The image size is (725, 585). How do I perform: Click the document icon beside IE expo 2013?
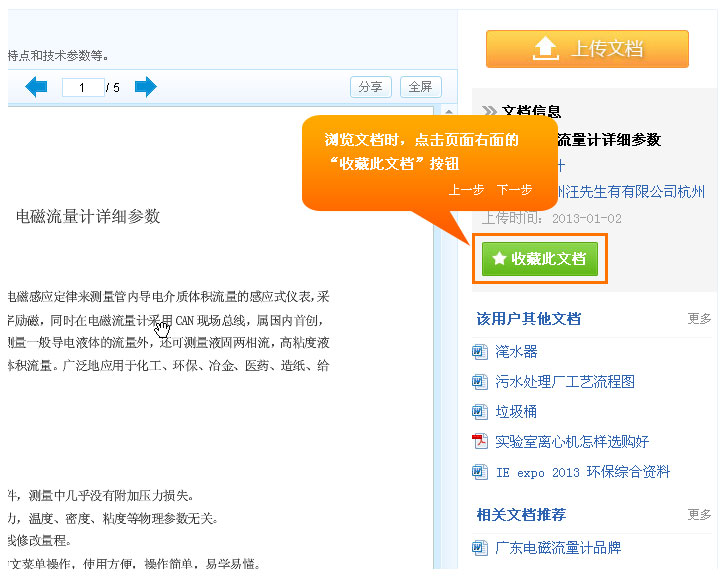(479, 472)
